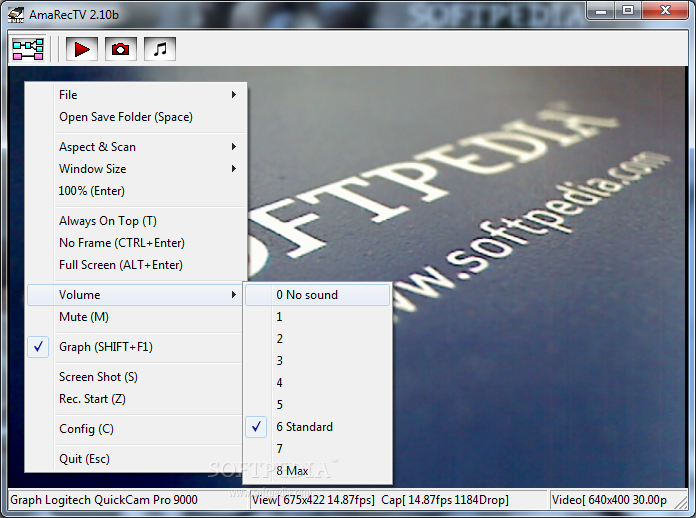Screen dimensions: 696x518
Task: Take a screenshot with the camera icon
Action: click(x=120, y=49)
